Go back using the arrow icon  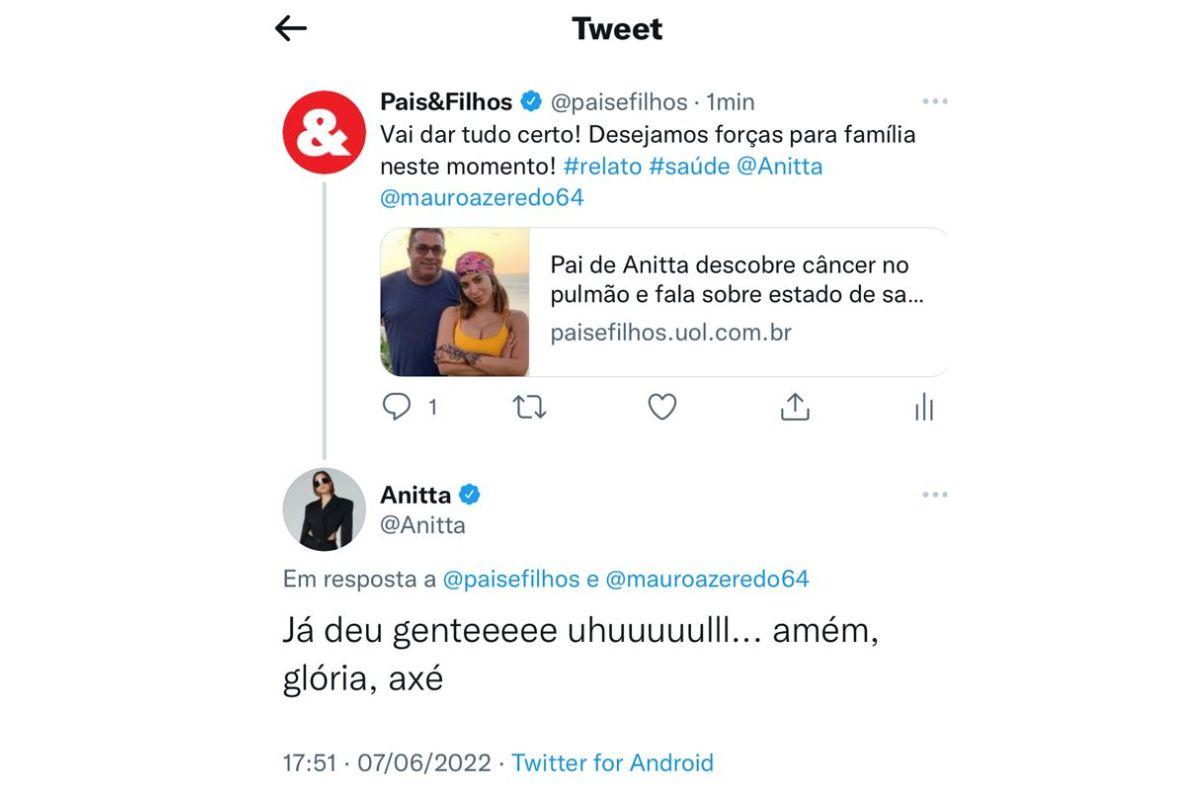[290, 28]
